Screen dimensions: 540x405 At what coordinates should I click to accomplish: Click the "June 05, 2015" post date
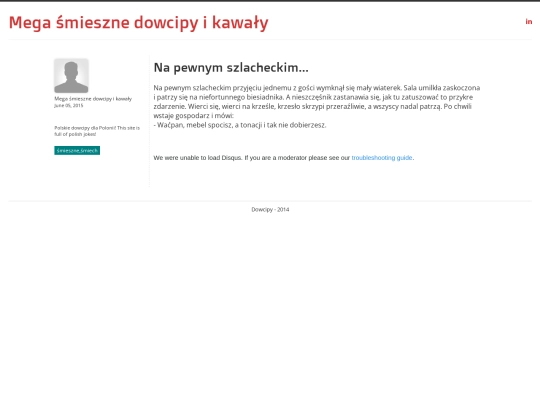[69, 105]
